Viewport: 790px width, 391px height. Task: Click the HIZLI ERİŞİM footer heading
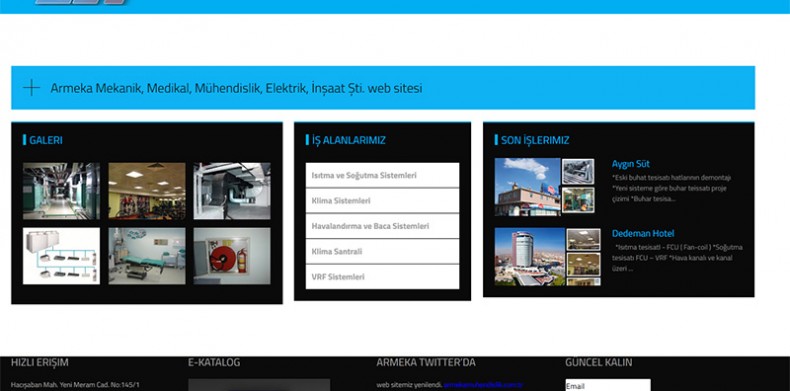click(x=39, y=362)
